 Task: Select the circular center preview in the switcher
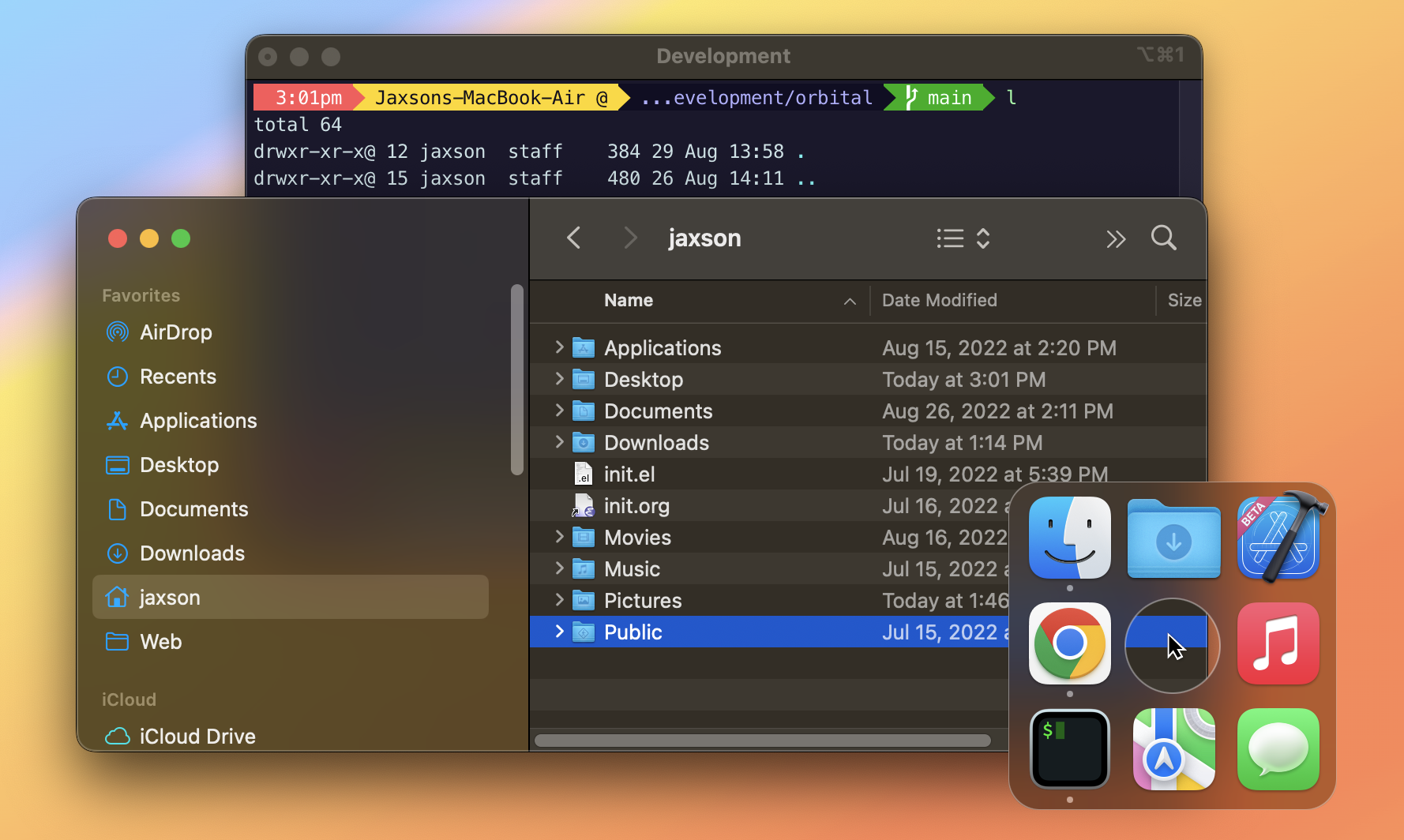coord(1173,646)
